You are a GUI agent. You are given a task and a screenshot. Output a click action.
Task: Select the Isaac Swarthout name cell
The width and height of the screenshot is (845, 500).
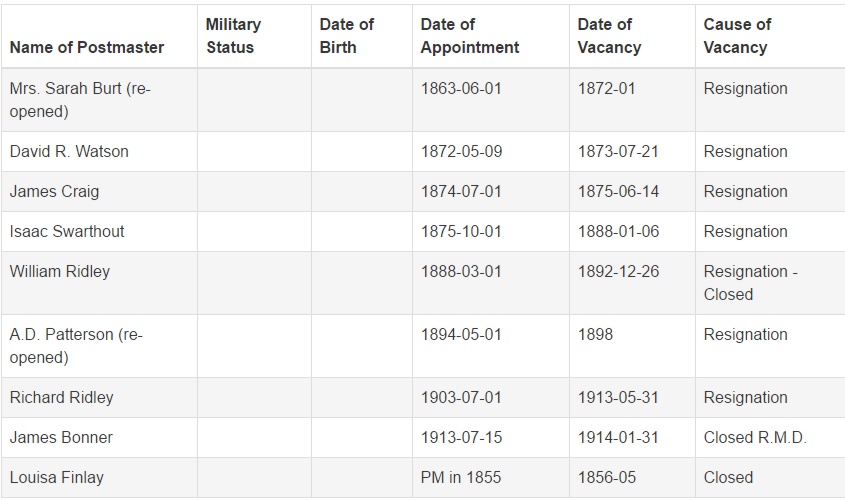click(67, 232)
